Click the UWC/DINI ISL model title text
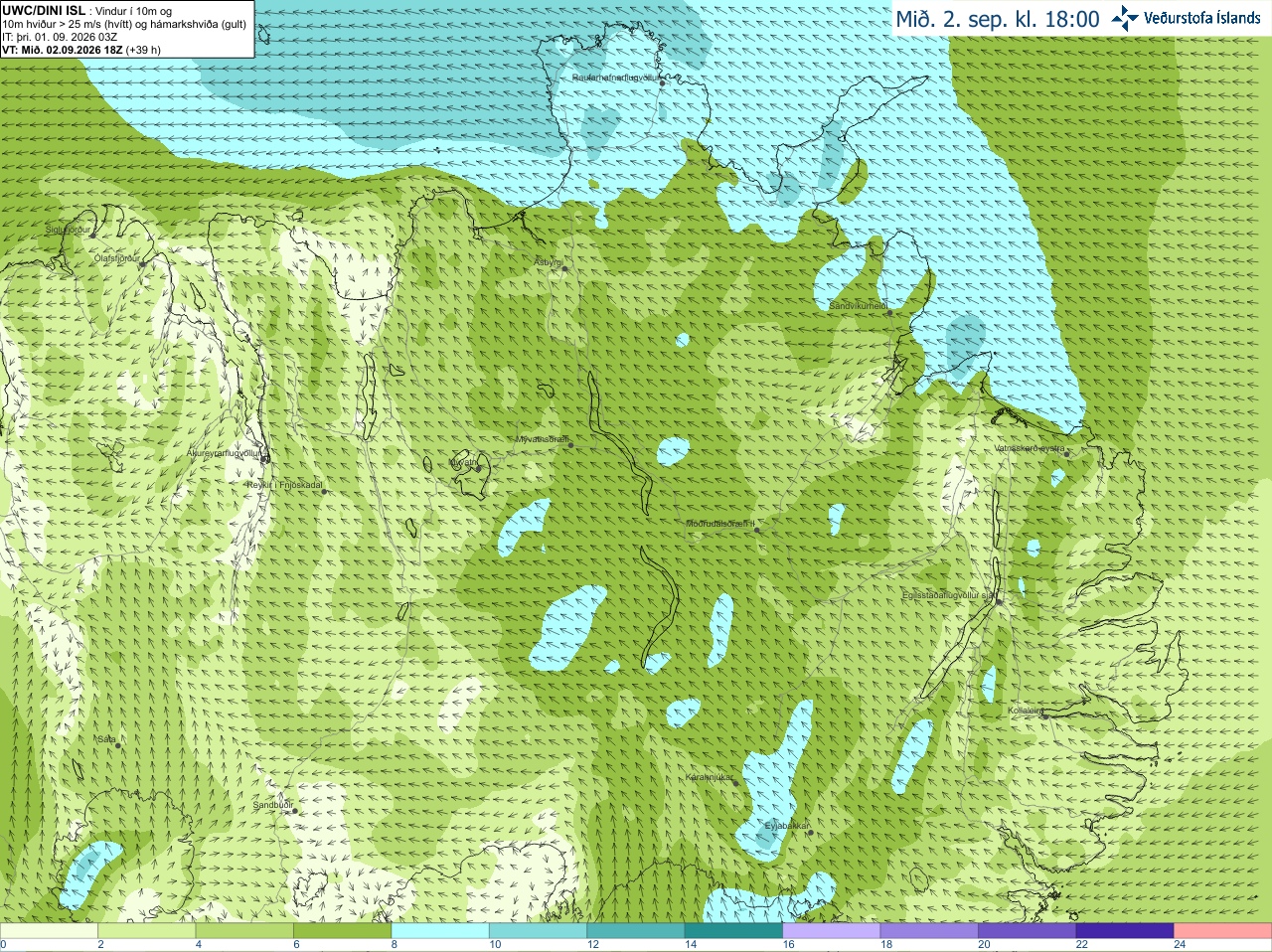The image size is (1272, 952). (44, 11)
